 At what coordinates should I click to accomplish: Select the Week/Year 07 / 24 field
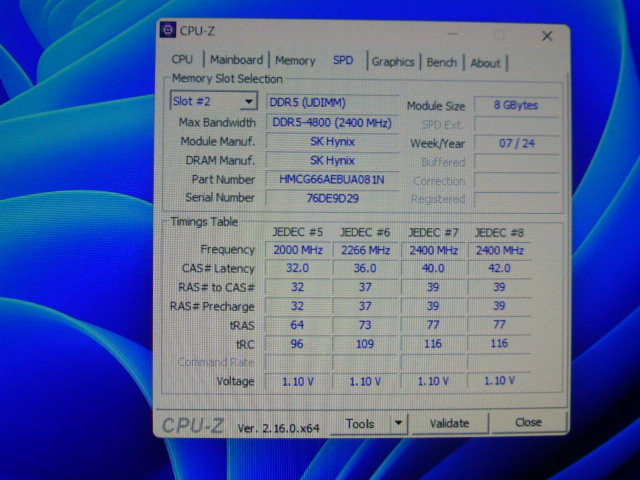point(515,143)
